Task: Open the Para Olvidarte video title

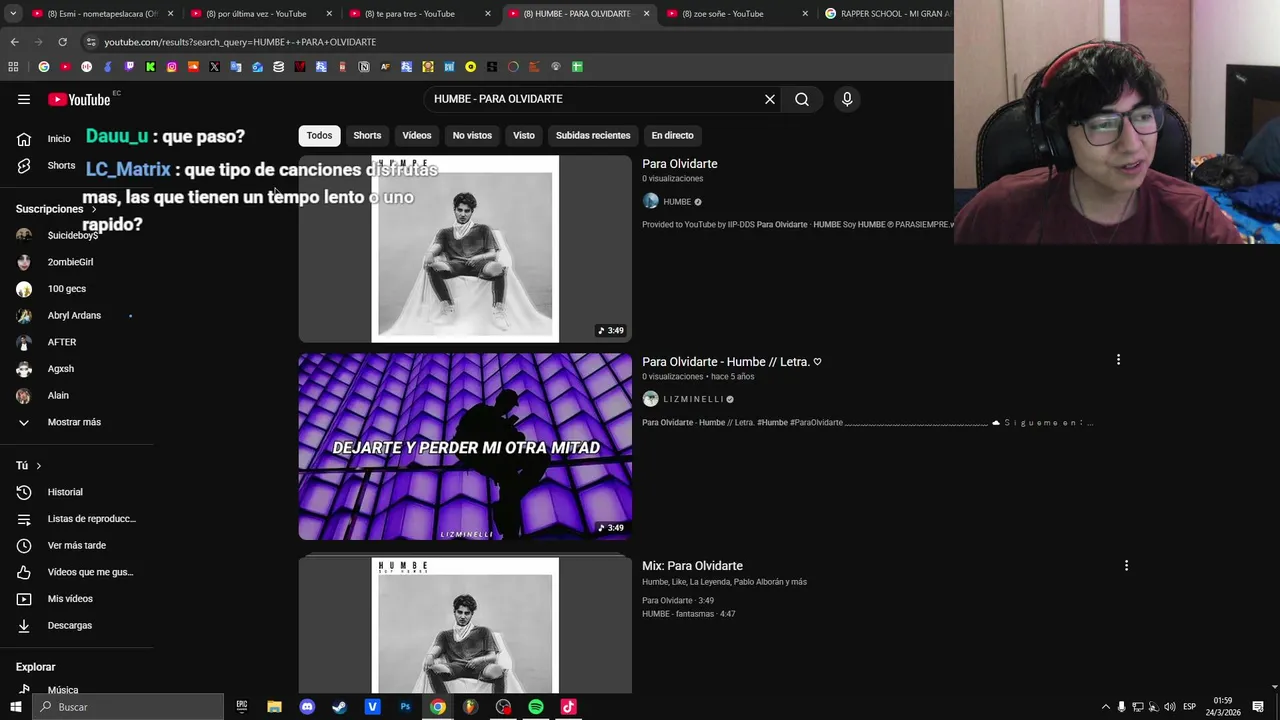Action: tap(680, 164)
